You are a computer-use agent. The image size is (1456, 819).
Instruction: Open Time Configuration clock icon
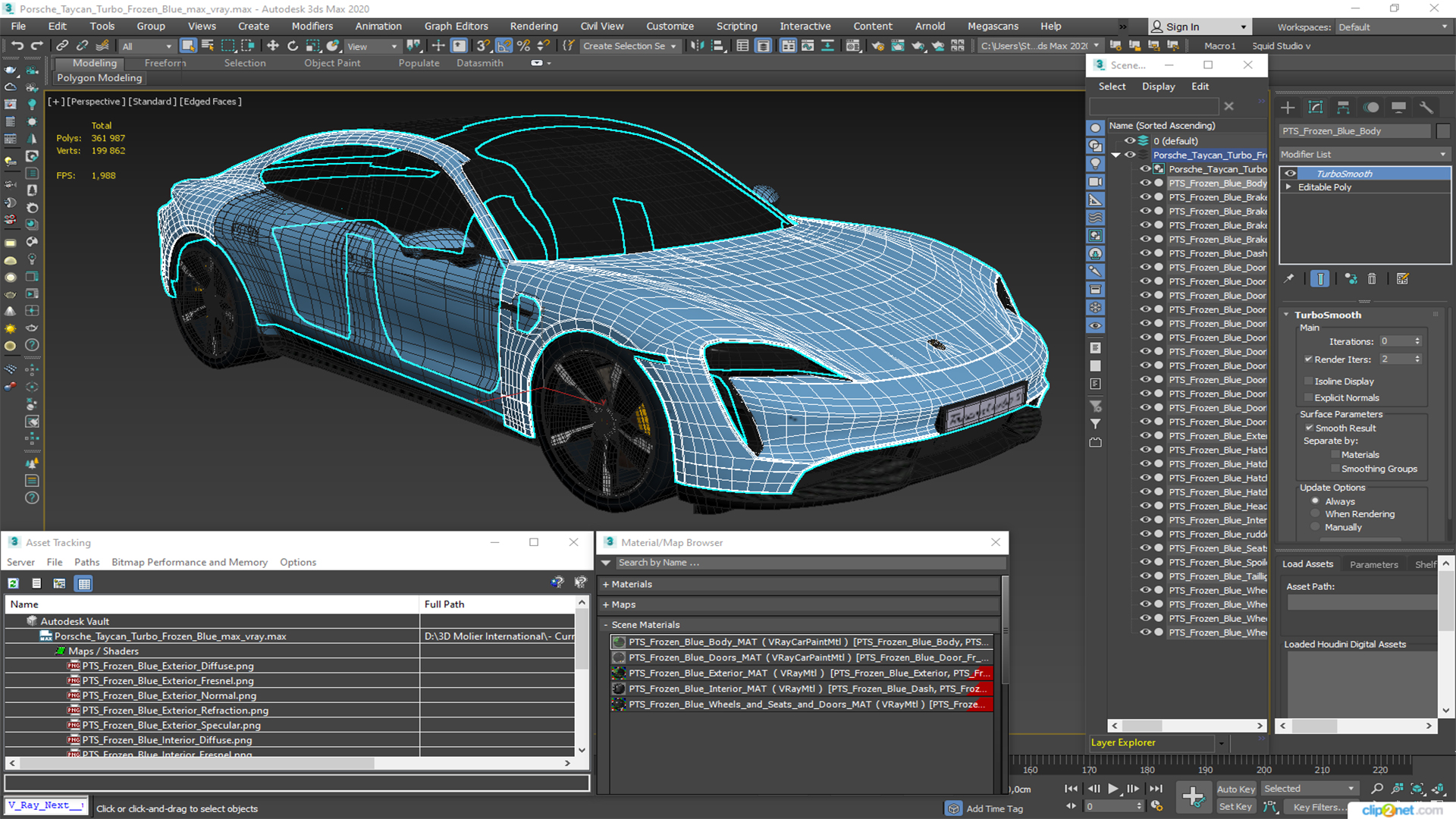pos(1156,806)
